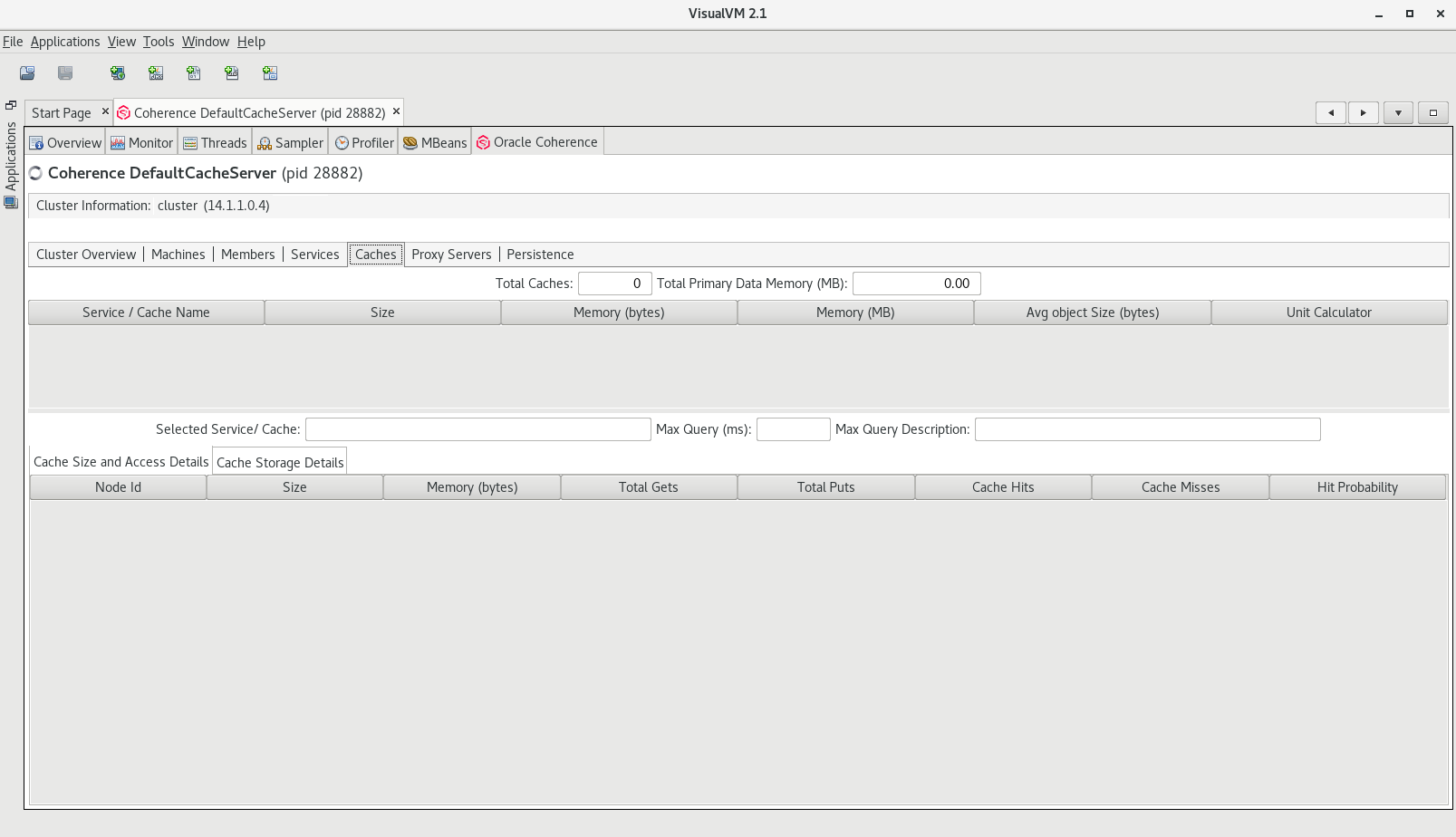Click the last toolbar icon with plus sign
1456x837 pixels.
270,73
